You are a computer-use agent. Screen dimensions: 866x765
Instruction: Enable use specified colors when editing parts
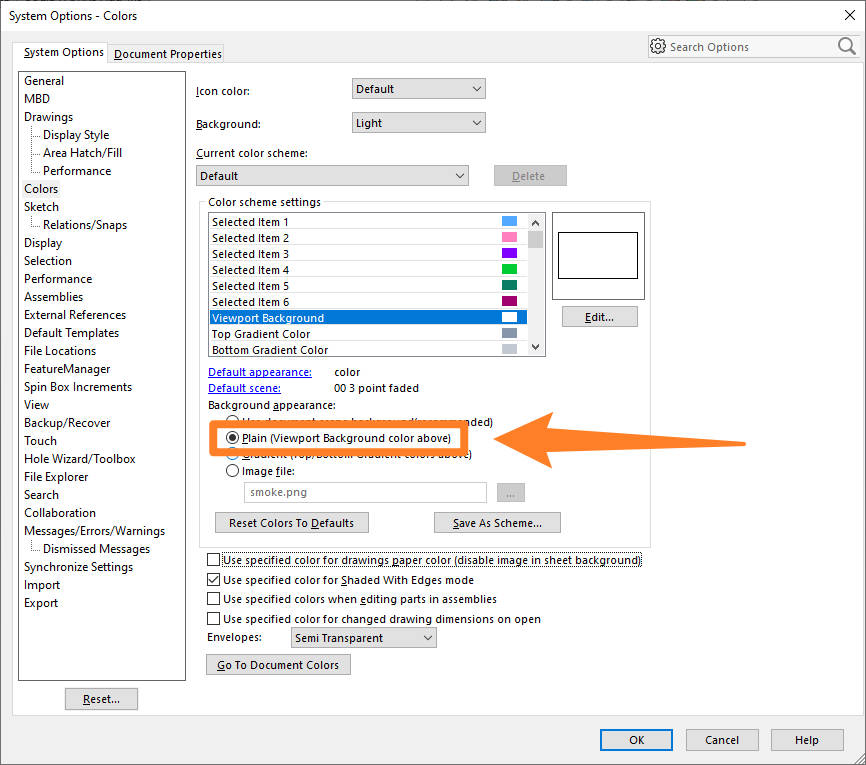(x=215, y=598)
